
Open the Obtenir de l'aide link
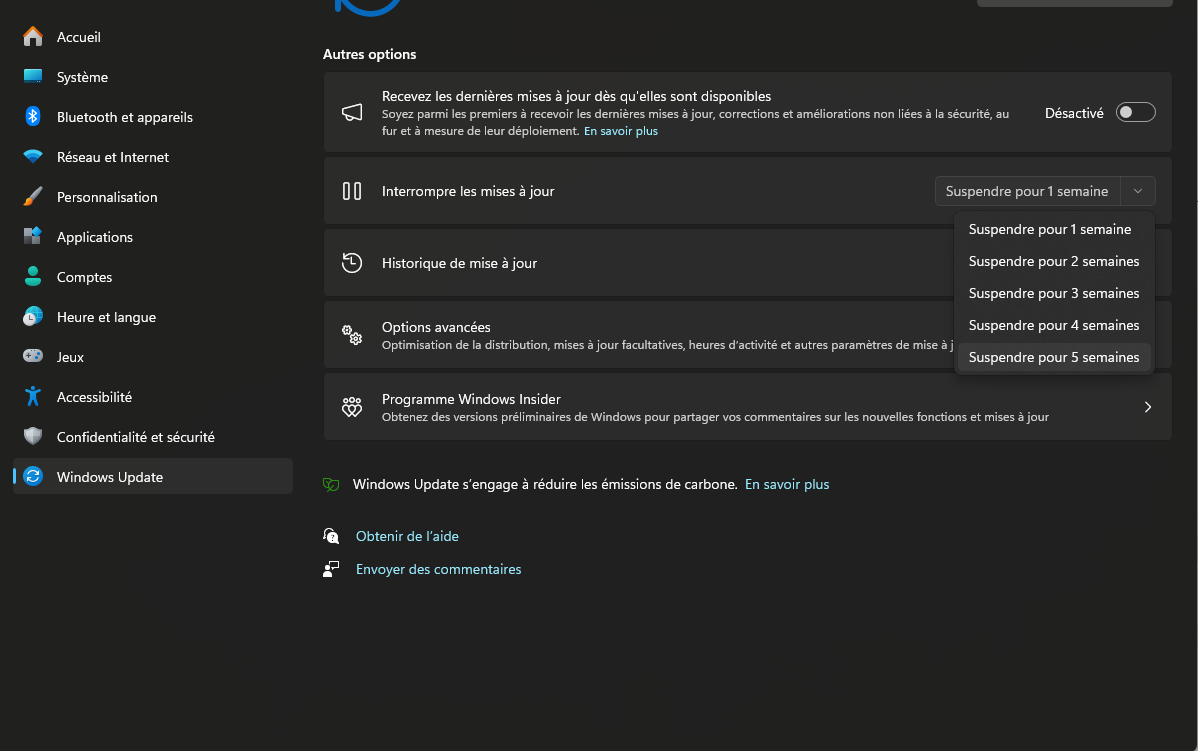coord(407,536)
